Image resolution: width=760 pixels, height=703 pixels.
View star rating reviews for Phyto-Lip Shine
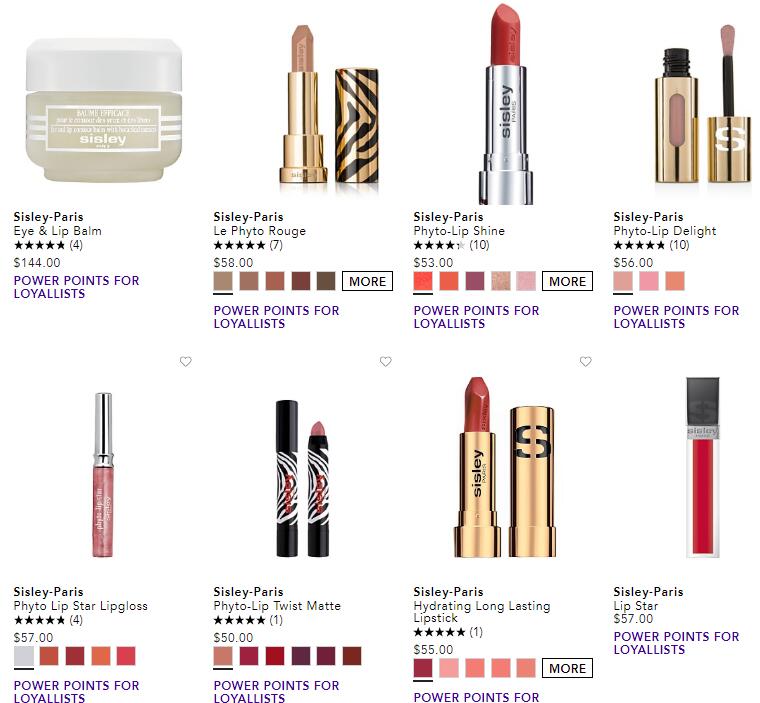[x=452, y=245]
